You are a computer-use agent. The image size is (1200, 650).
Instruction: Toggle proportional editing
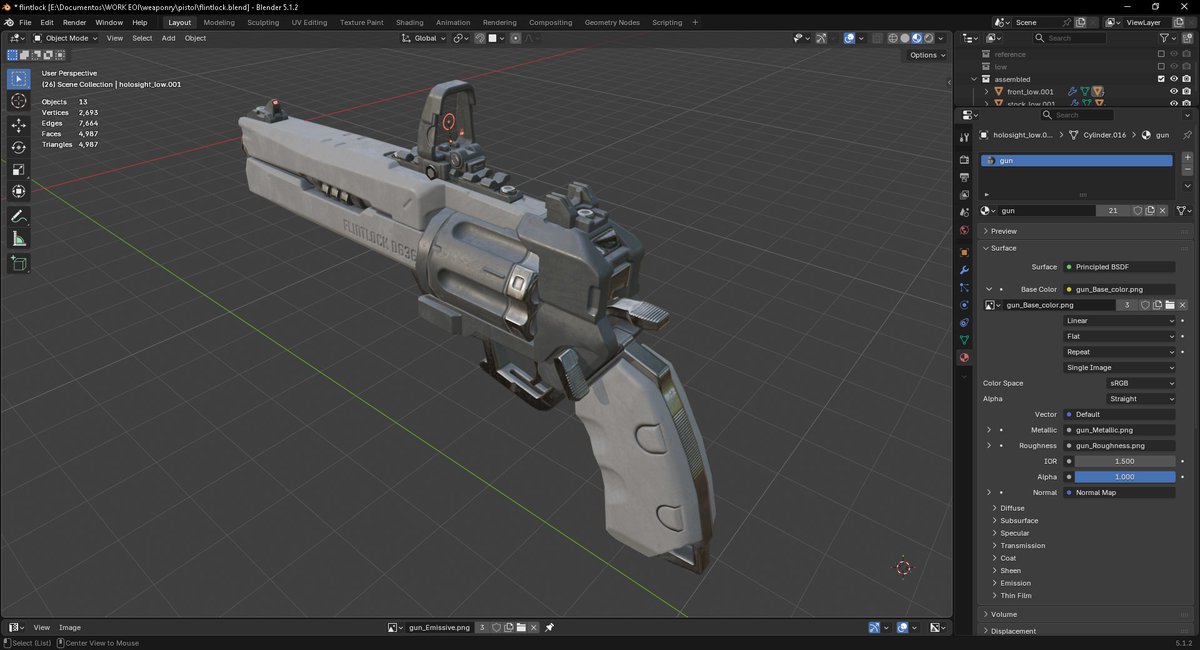point(515,38)
